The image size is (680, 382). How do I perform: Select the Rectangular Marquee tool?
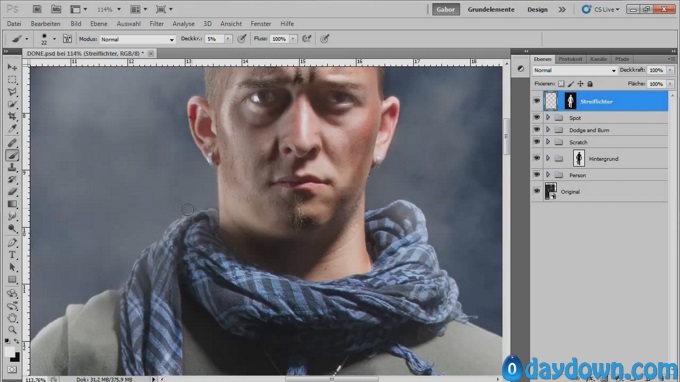pos(12,80)
